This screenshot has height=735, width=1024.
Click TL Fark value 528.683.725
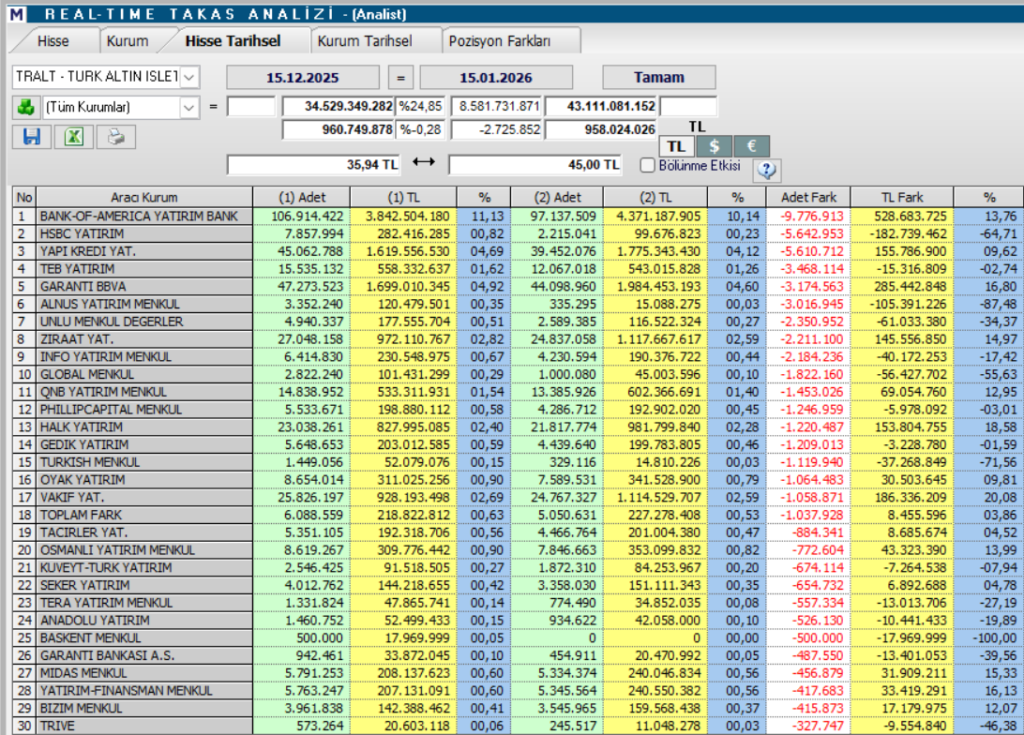904,216
